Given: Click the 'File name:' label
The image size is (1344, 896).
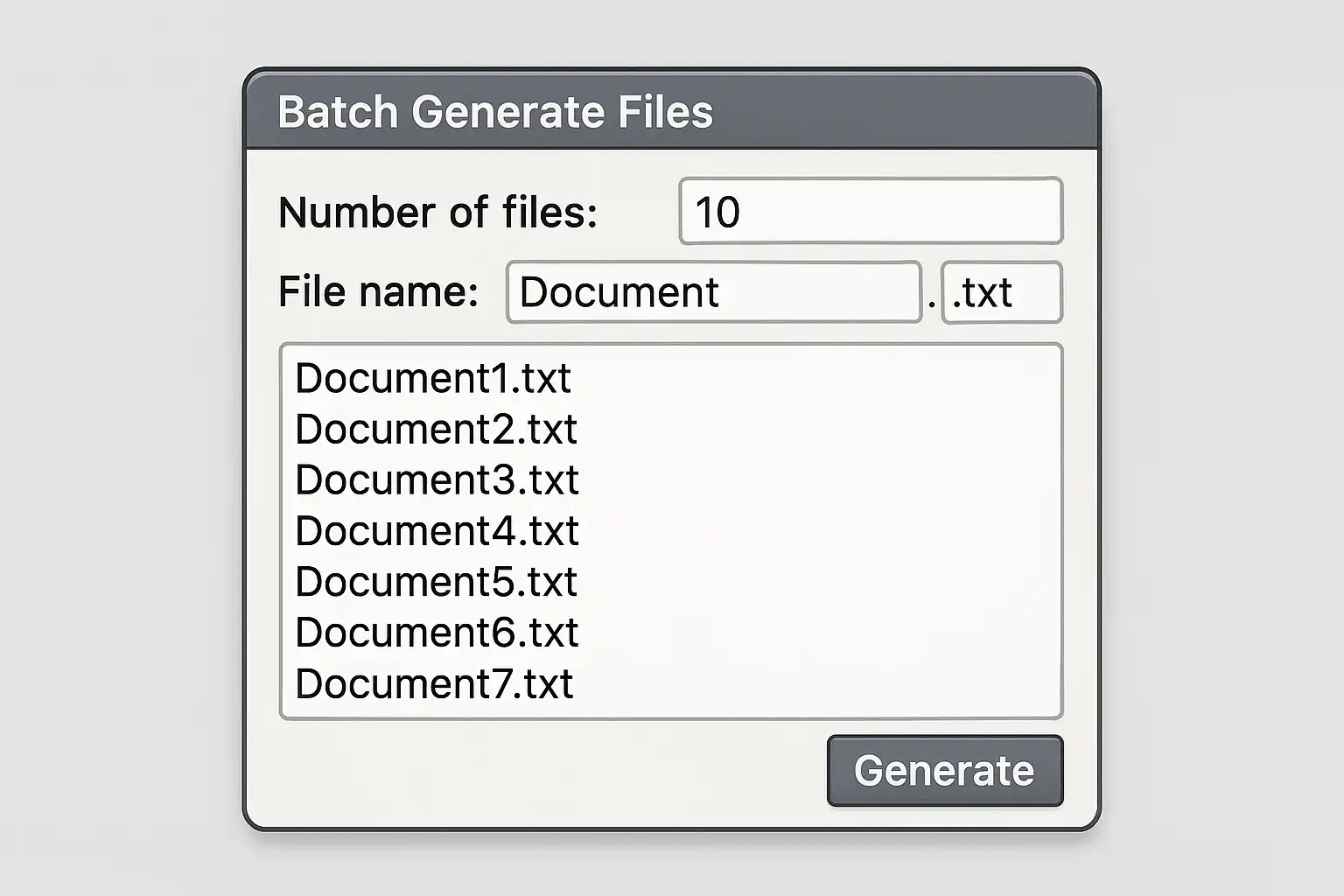Looking at the screenshot, I should [378, 292].
